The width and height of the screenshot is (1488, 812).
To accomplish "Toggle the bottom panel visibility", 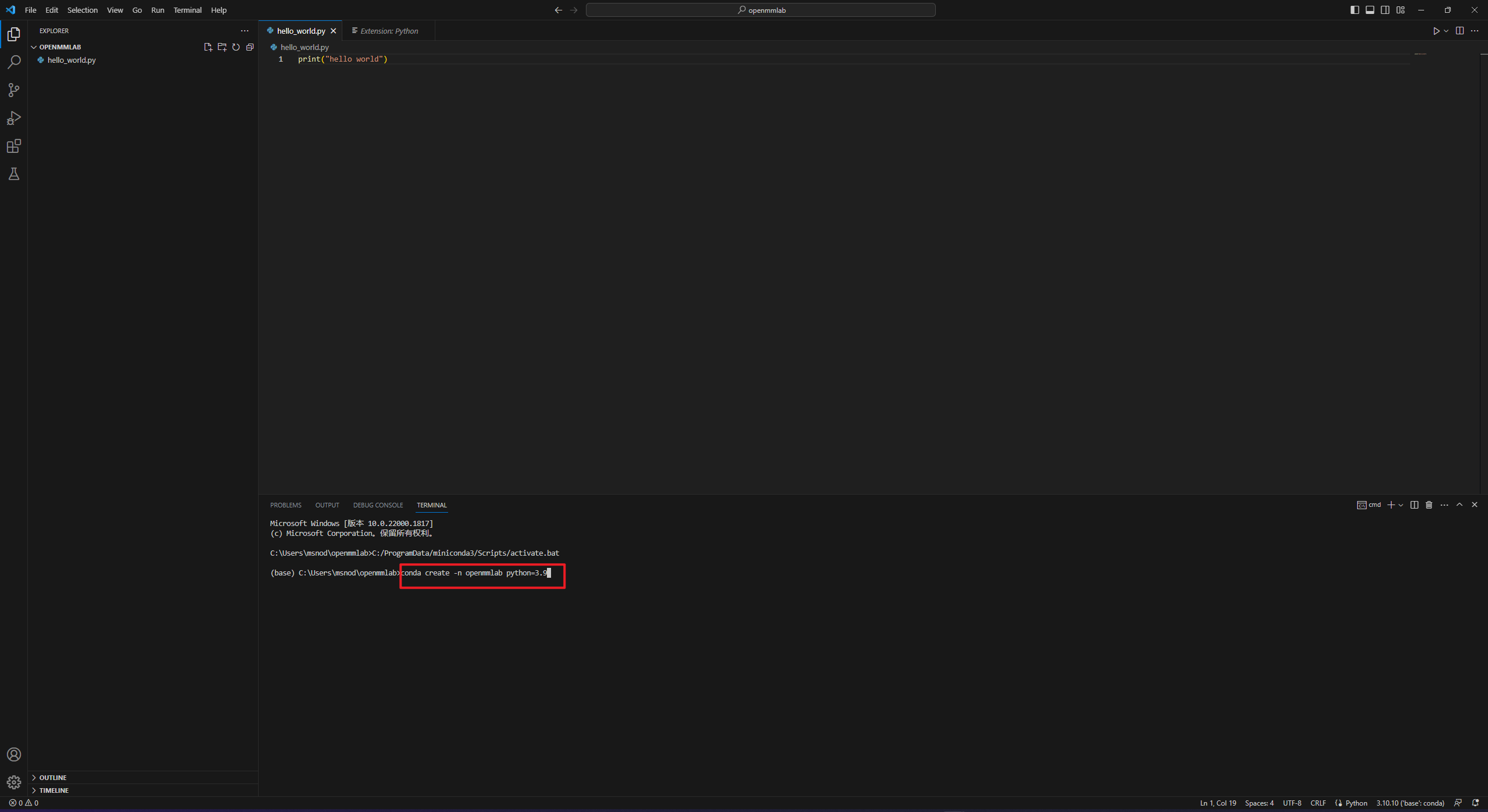I will click(1370, 10).
